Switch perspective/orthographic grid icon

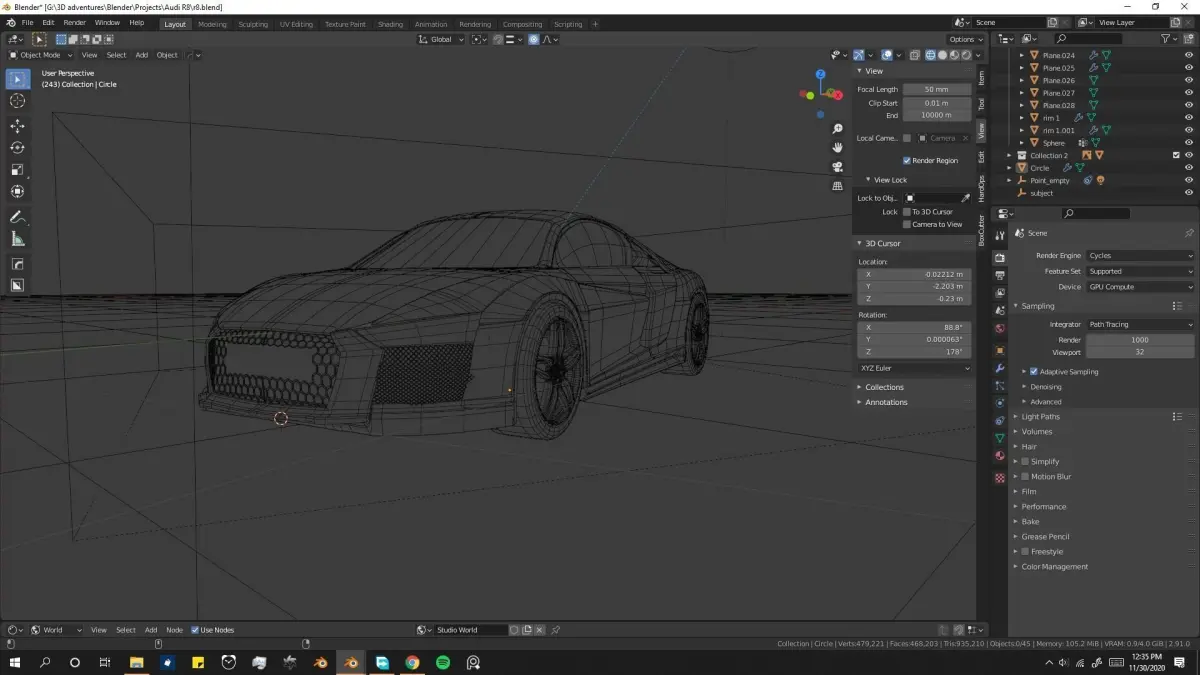pos(838,186)
